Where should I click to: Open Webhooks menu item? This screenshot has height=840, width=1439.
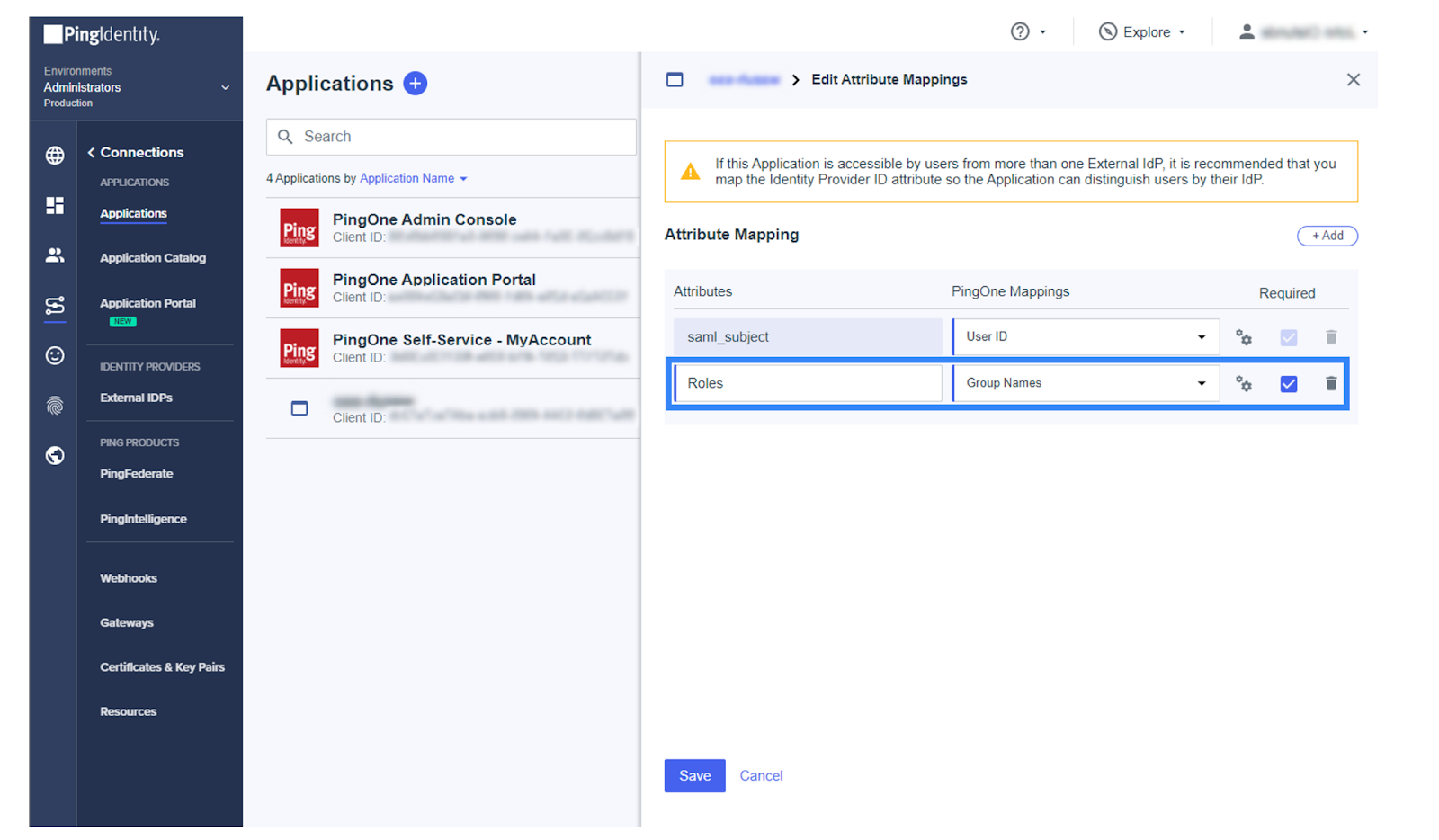pyautogui.click(x=129, y=579)
